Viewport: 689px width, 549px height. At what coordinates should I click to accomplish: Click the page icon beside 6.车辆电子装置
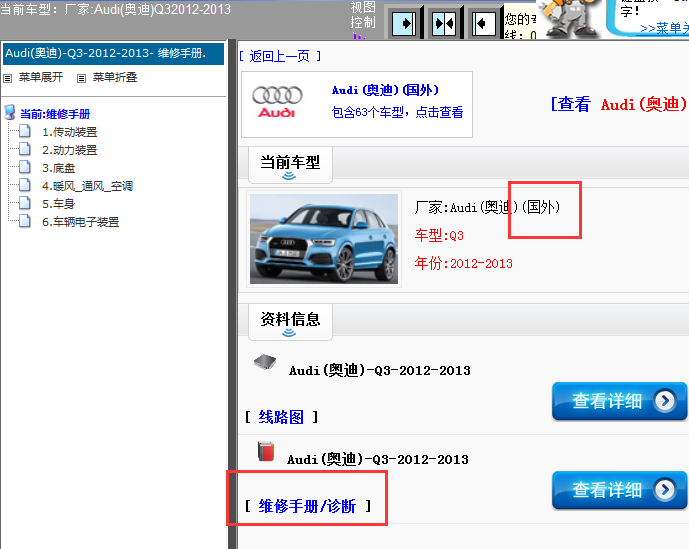[25, 221]
